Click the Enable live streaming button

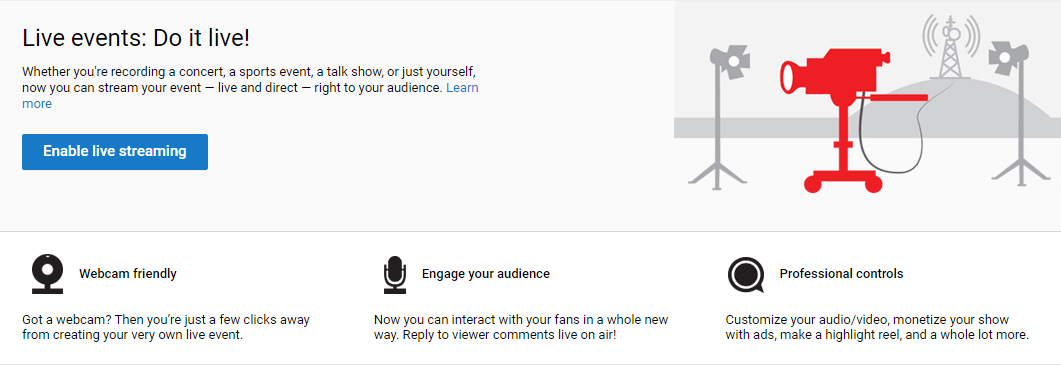click(114, 152)
